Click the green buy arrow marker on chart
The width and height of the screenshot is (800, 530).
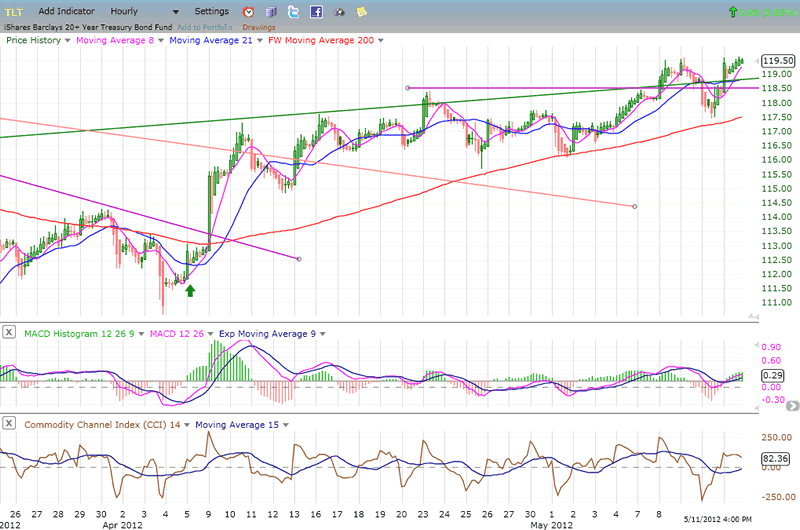click(190, 290)
